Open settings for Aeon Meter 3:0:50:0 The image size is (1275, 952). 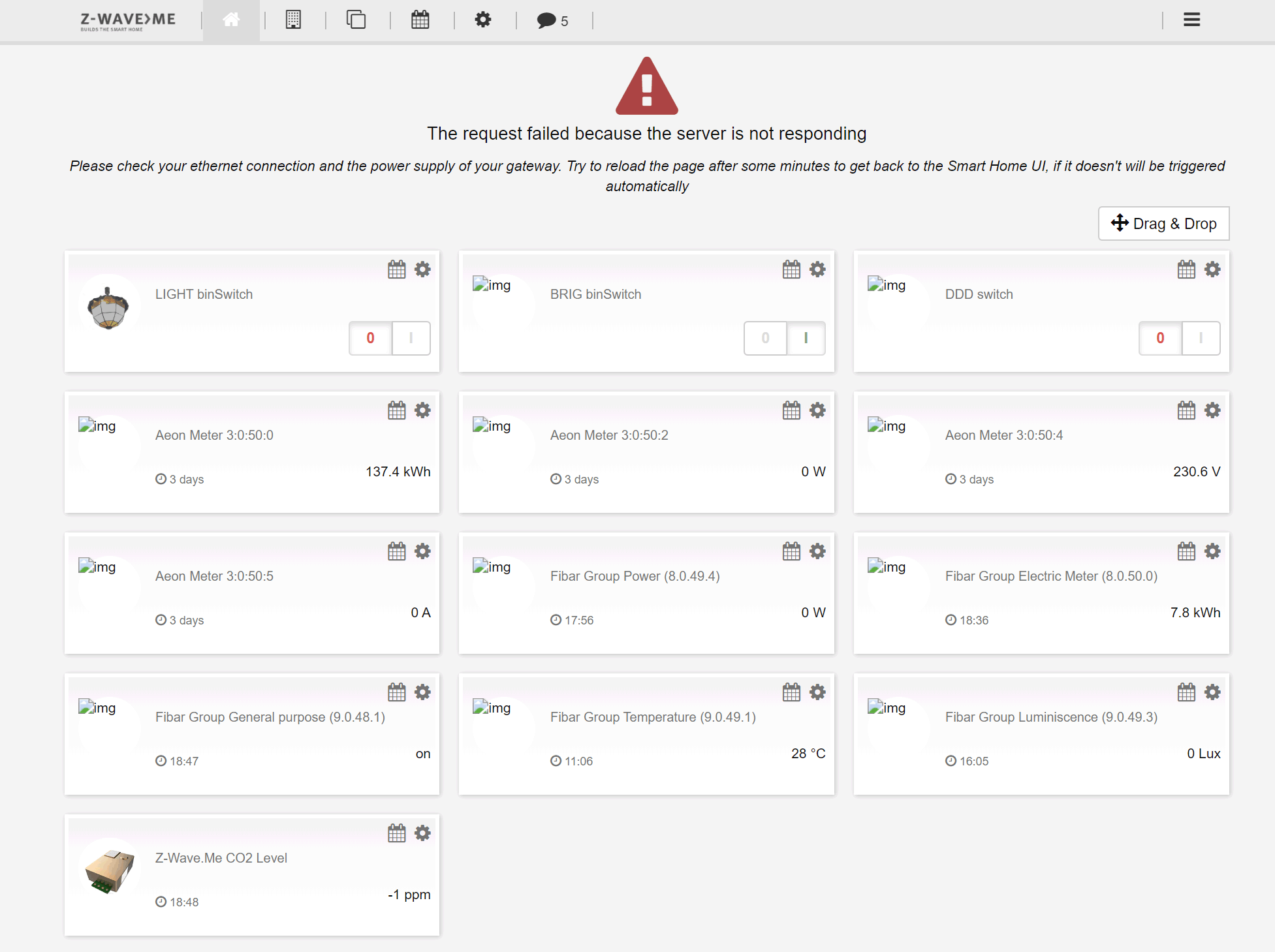[423, 410]
